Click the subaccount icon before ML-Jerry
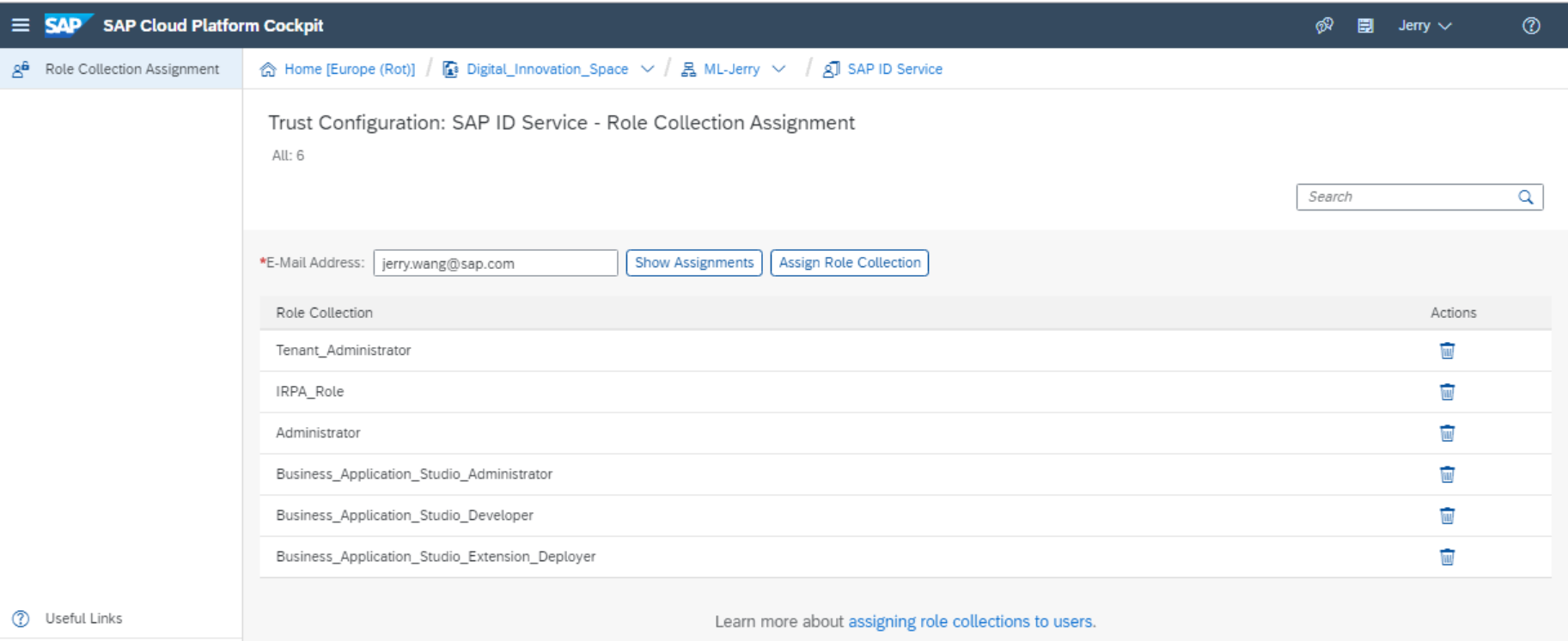 688,70
